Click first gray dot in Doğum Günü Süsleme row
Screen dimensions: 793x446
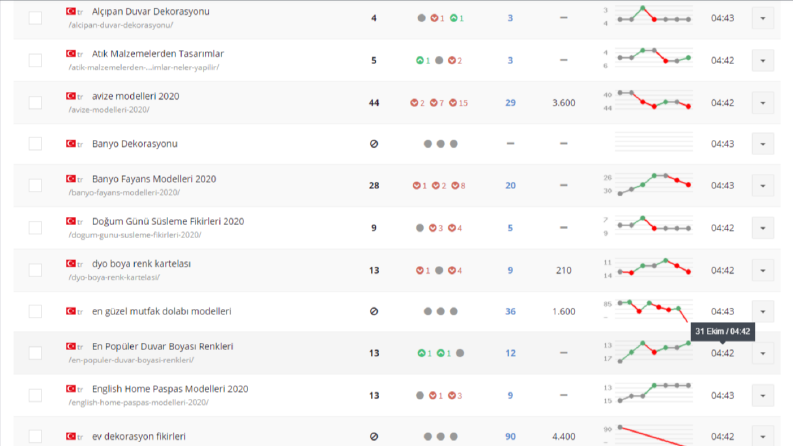click(x=420, y=228)
